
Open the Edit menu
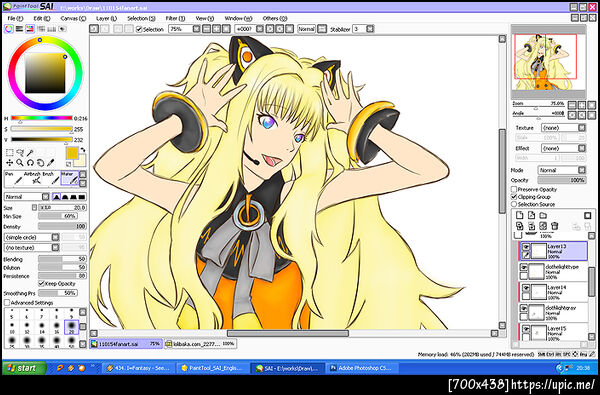pos(42,18)
